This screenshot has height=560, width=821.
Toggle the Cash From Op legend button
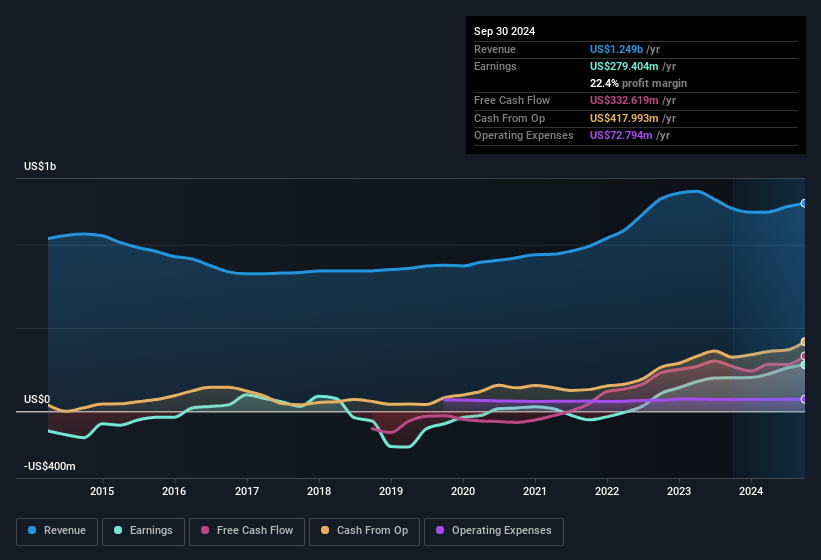[x=364, y=531]
